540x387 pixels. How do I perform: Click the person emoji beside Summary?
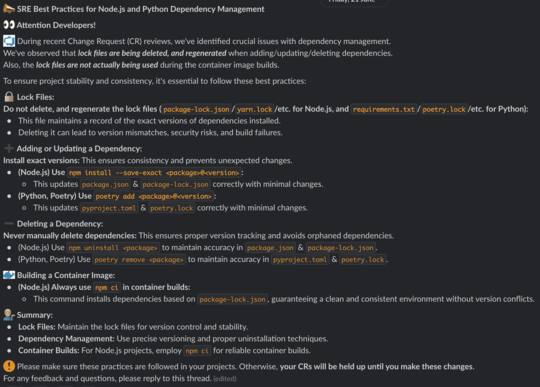coord(9,315)
